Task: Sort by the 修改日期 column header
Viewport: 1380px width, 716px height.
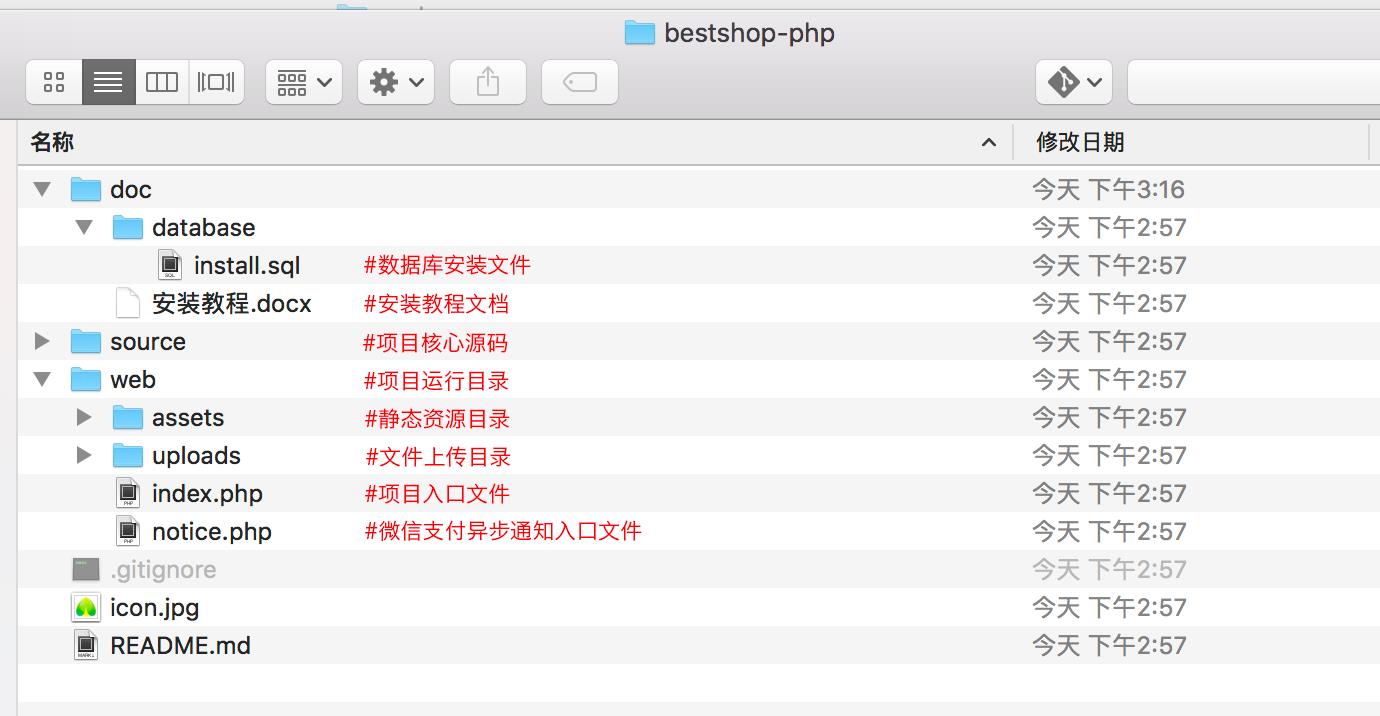Action: click(x=1080, y=142)
